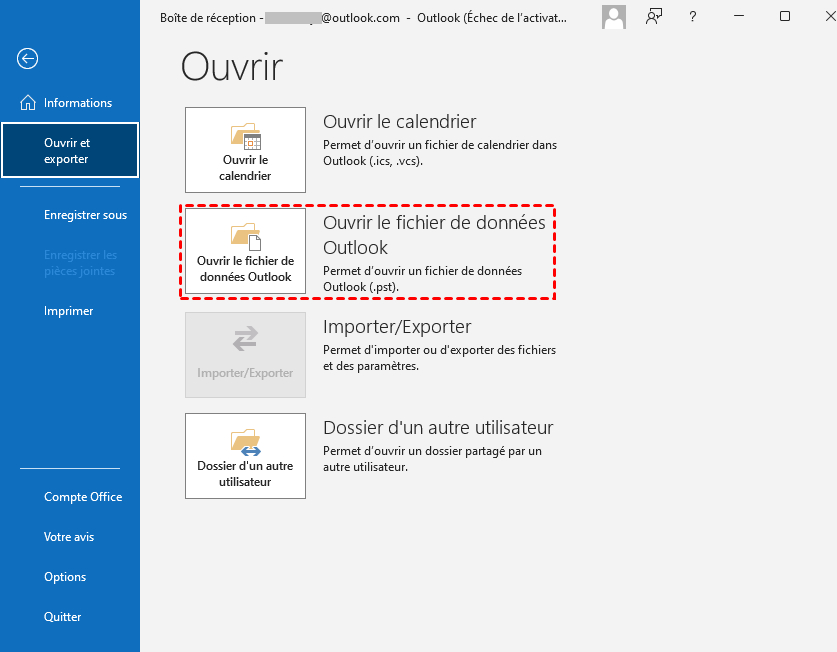Image resolution: width=837 pixels, height=652 pixels.
Task: Click the 'Importer/Exporter' heading text
Action: [x=397, y=326]
